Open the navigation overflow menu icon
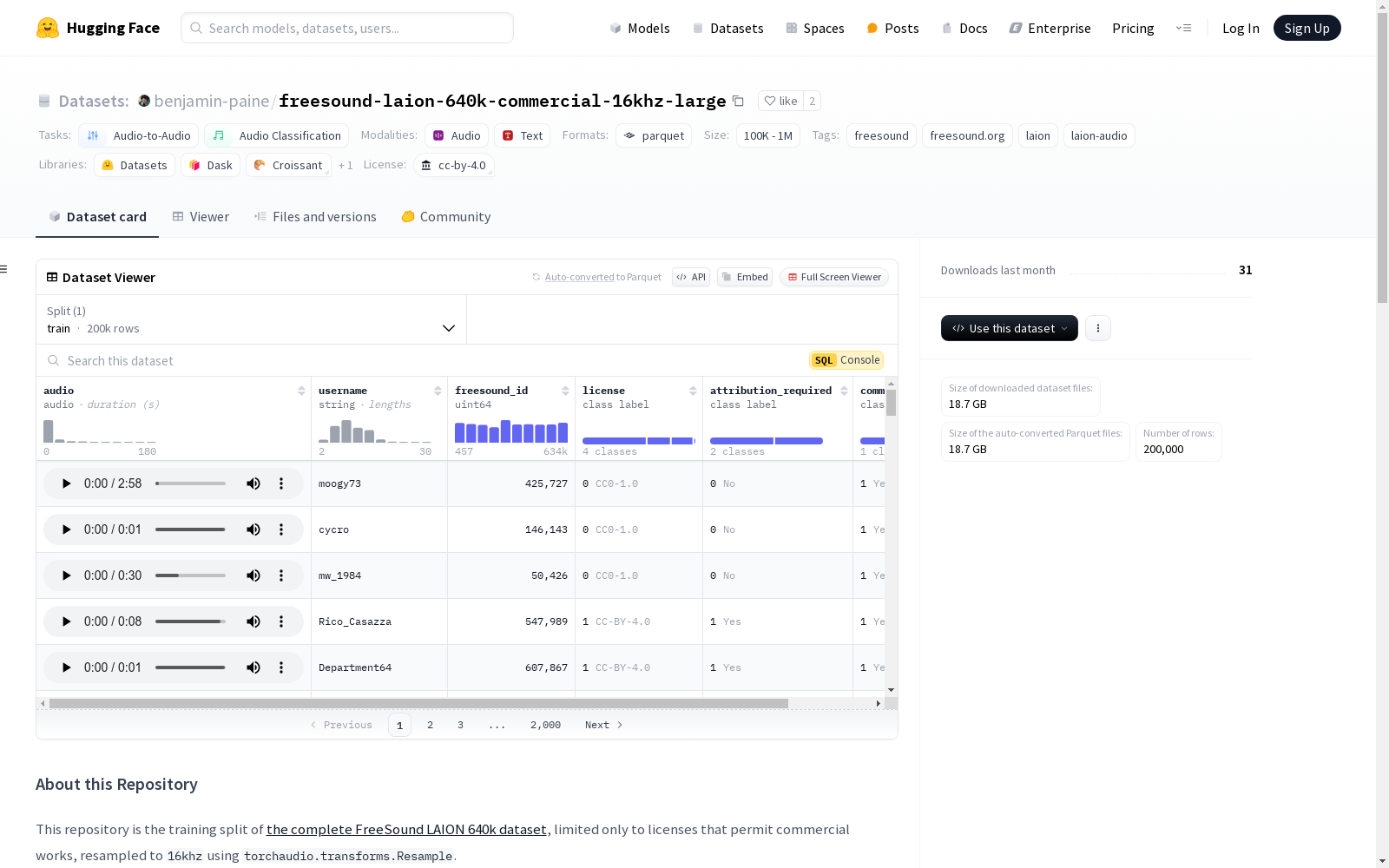Image resolution: width=1389 pixels, height=868 pixels. pyautogui.click(x=1183, y=28)
